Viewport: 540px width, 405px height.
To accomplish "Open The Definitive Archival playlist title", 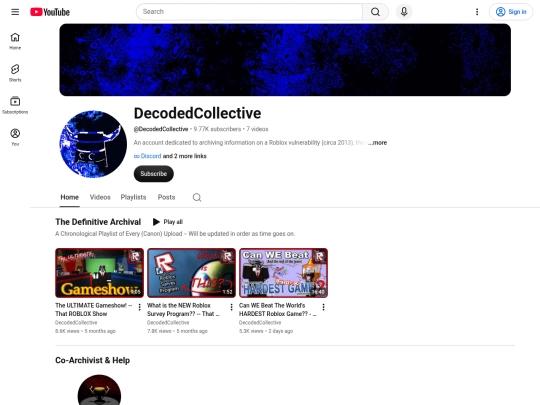I will (x=98, y=222).
